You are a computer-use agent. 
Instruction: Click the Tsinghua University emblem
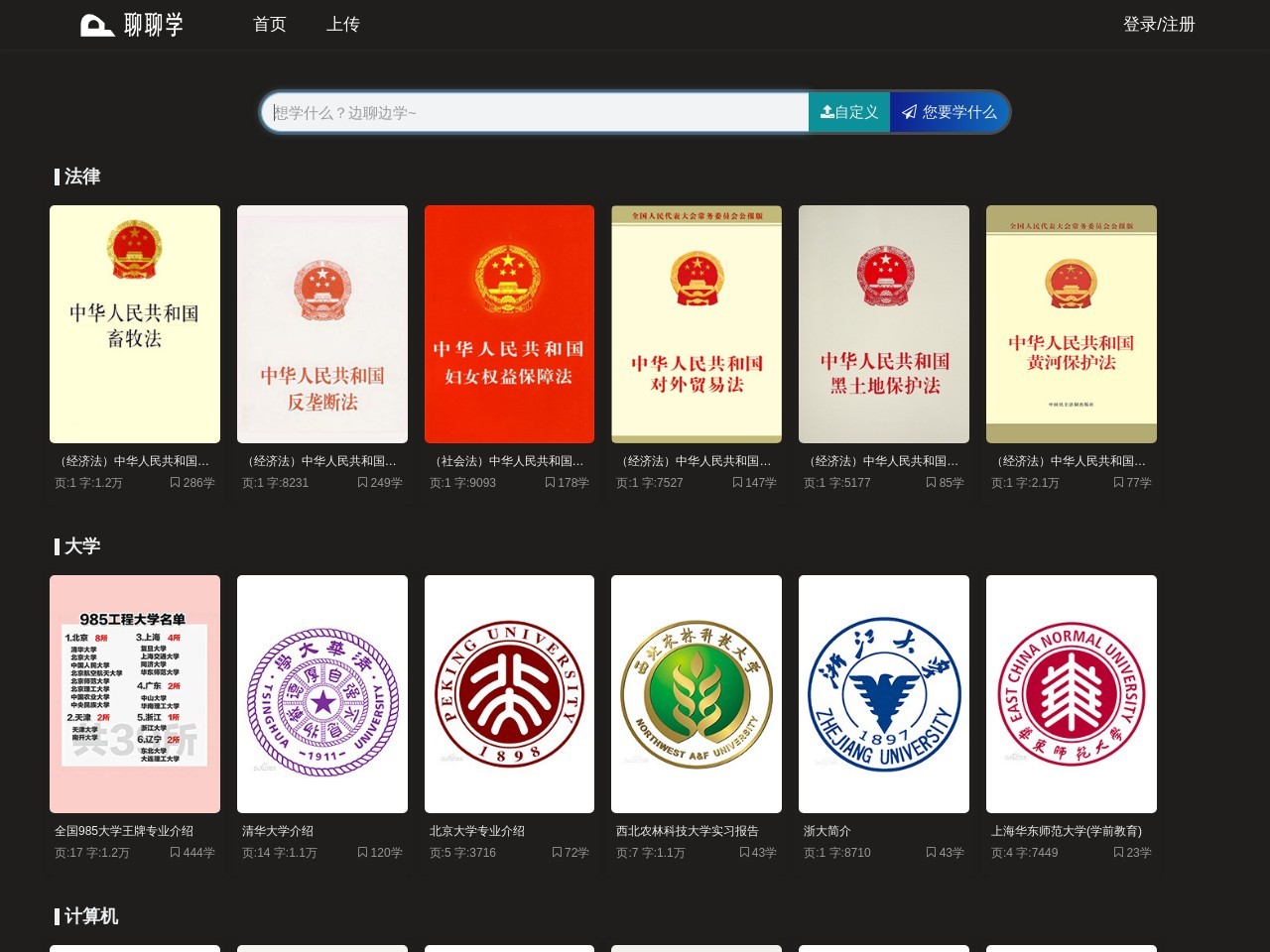(x=322, y=694)
